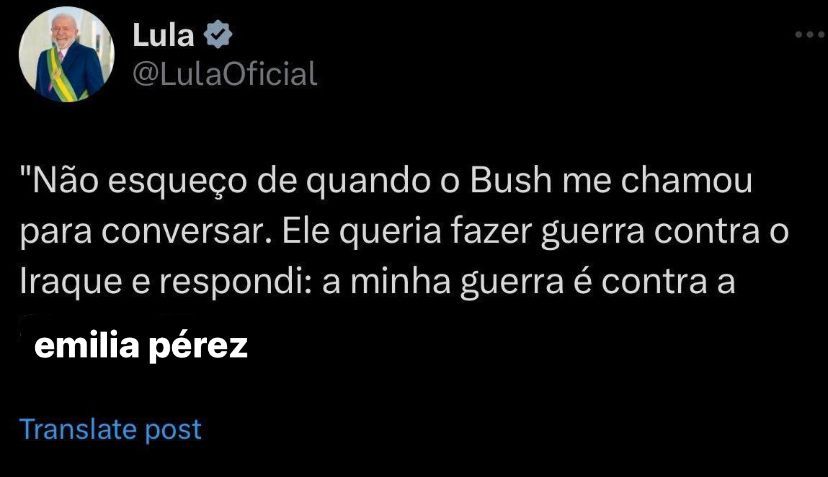The image size is (828, 477).
Task: Click the word Ele after the period
Action: coord(306,231)
